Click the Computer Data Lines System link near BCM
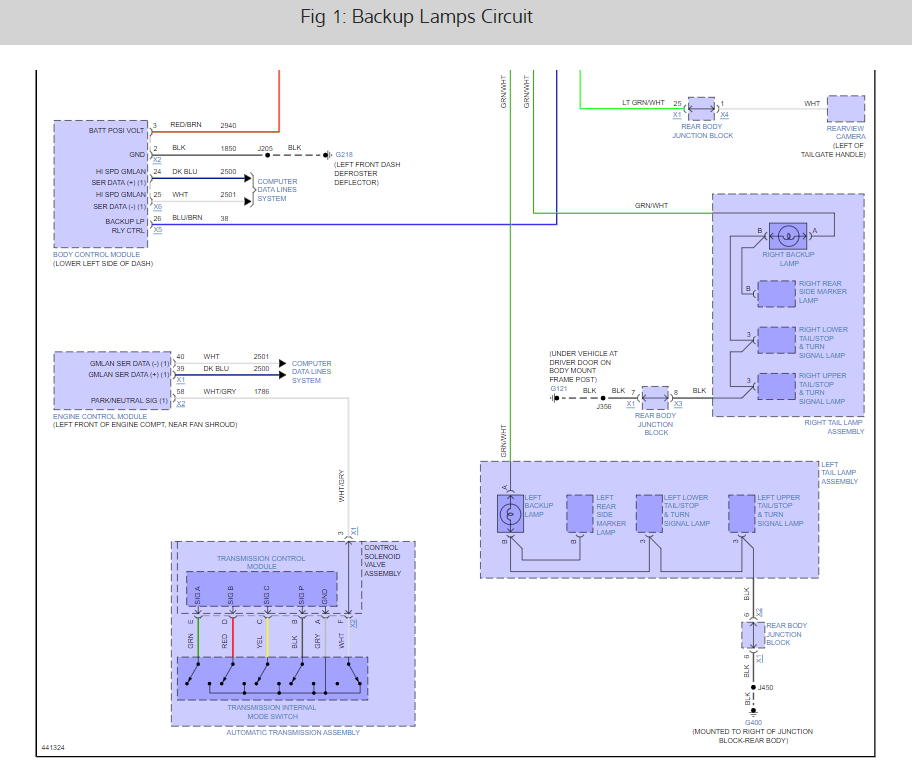The height and width of the screenshot is (784, 912). (x=277, y=190)
